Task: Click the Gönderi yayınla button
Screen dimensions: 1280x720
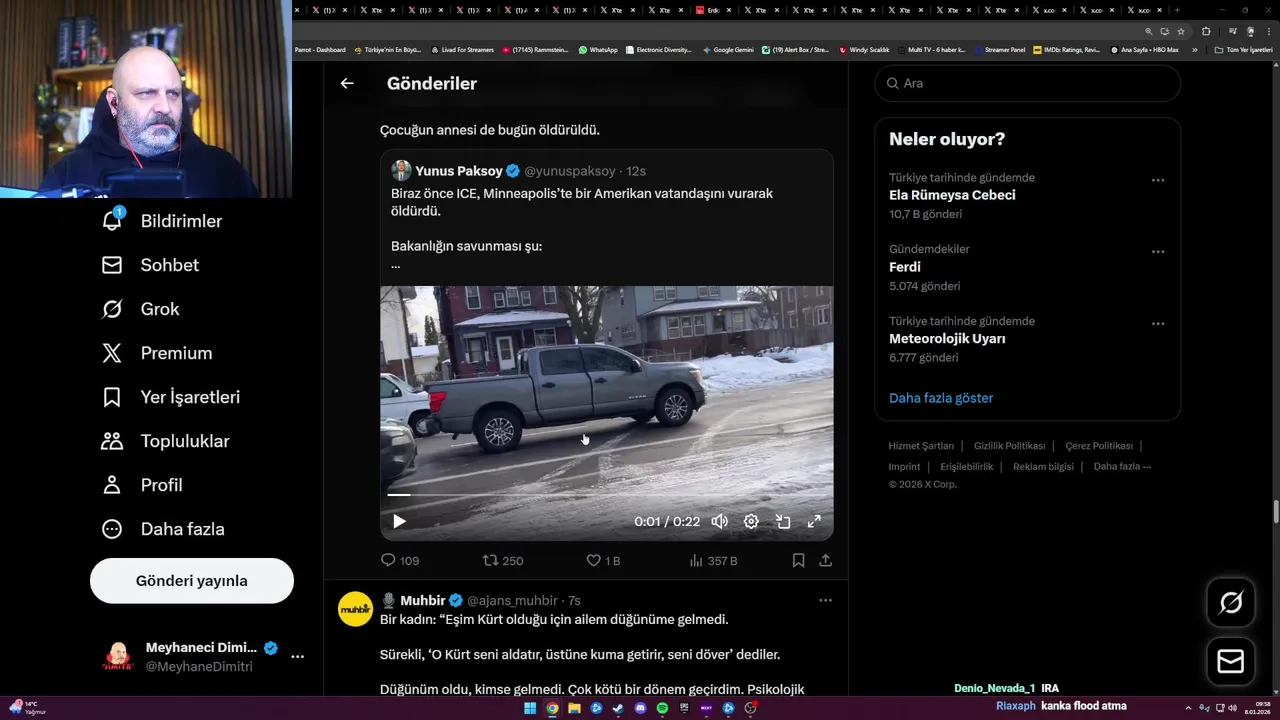Action: 192,581
